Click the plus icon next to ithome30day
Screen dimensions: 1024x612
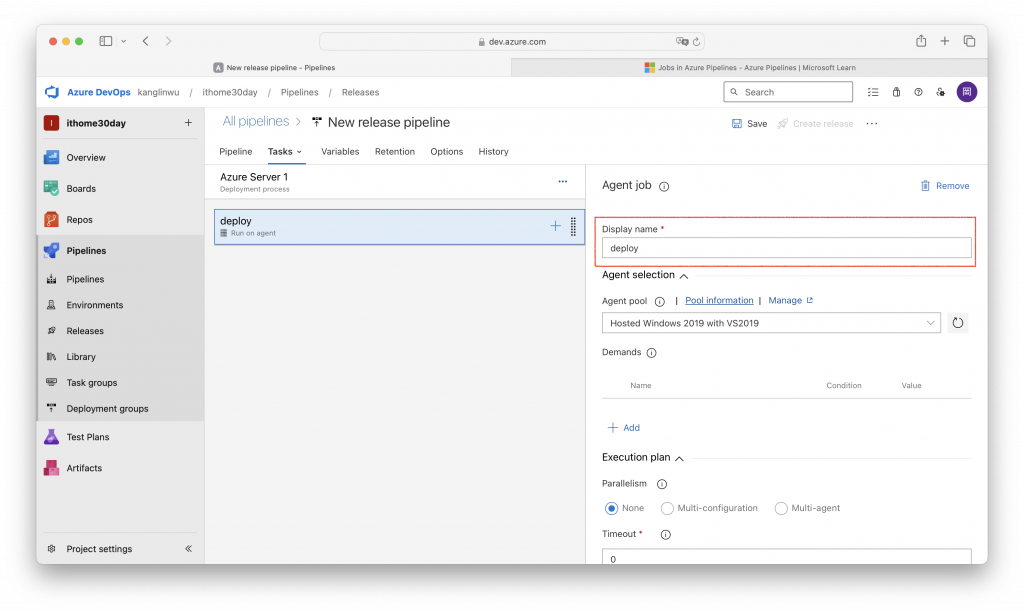188,123
